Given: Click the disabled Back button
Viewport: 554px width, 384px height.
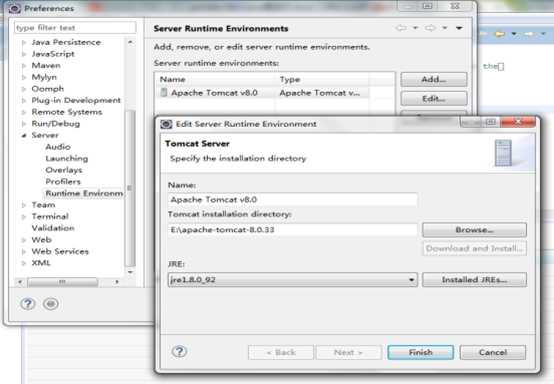Looking at the screenshot, I should (x=281, y=352).
